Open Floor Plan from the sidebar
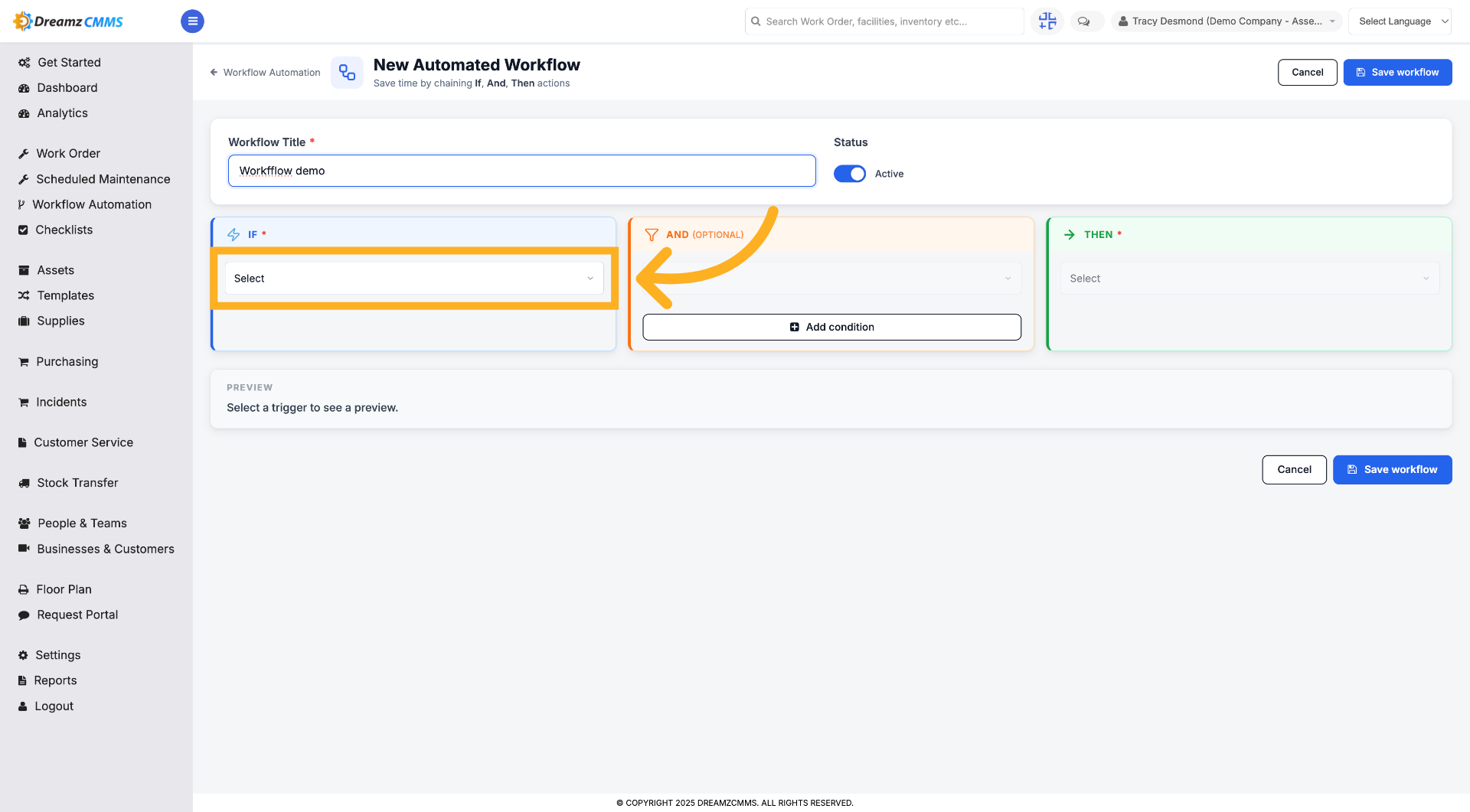 pos(64,589)
